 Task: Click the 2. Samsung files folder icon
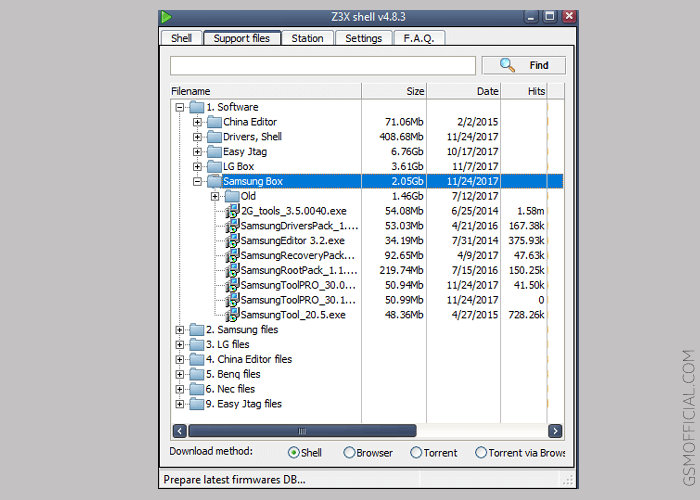tap(197, 329)
